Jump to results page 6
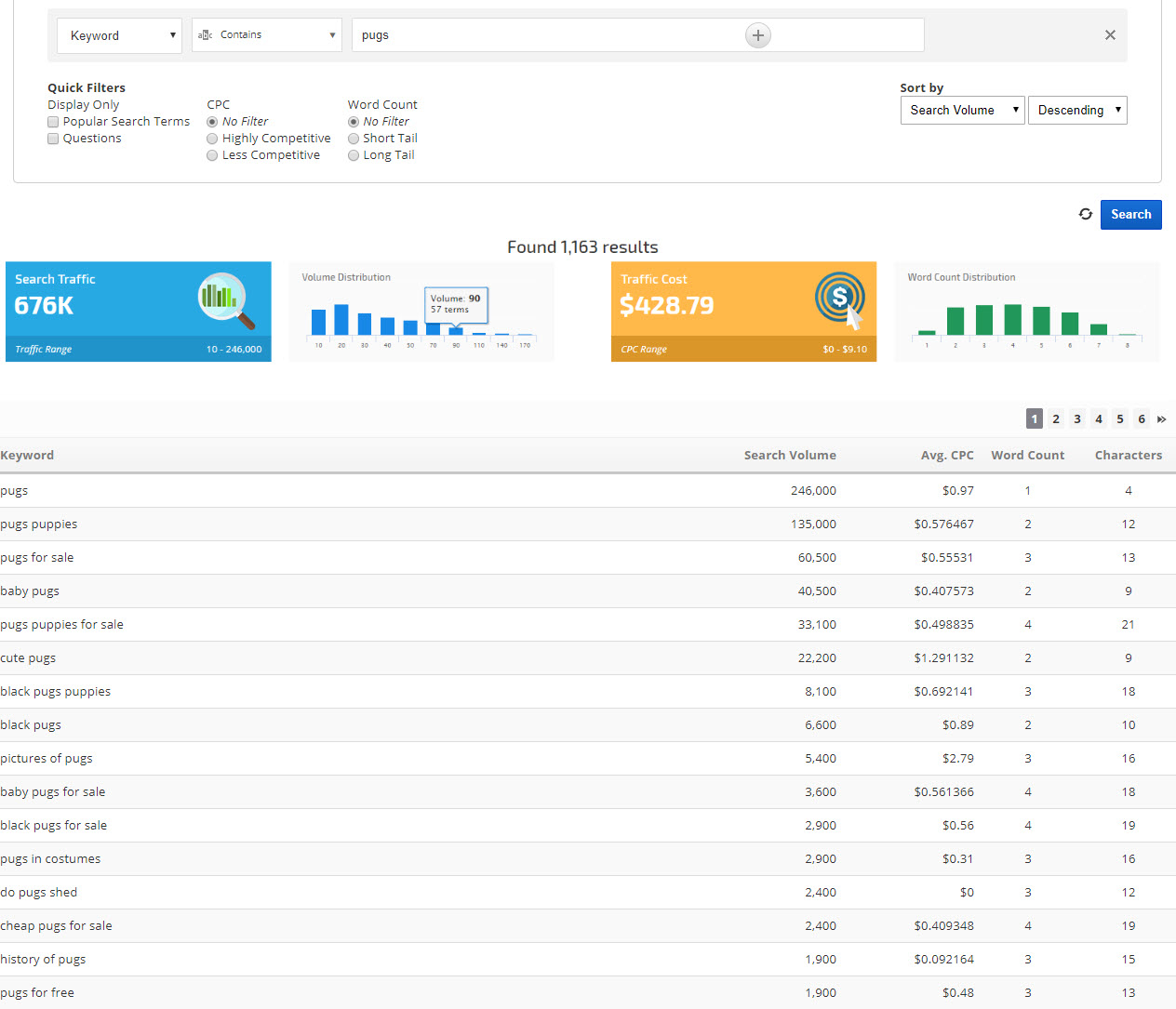 pyautogui.click(x=1142, y=419)
